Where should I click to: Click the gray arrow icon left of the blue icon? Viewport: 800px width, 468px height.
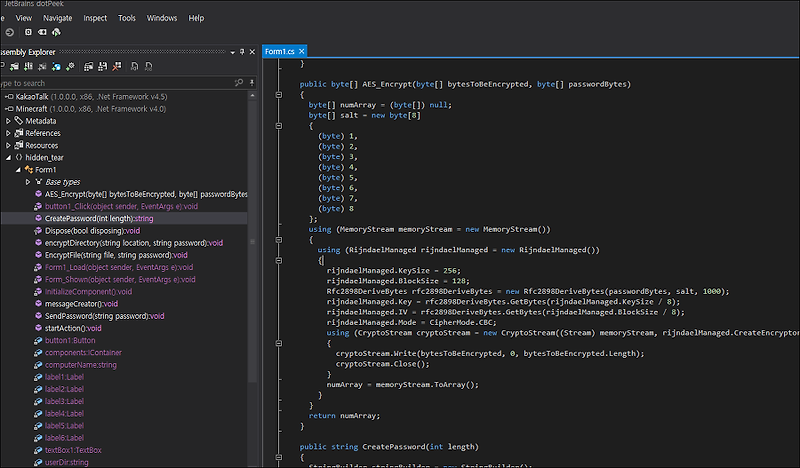pos(42,66)
